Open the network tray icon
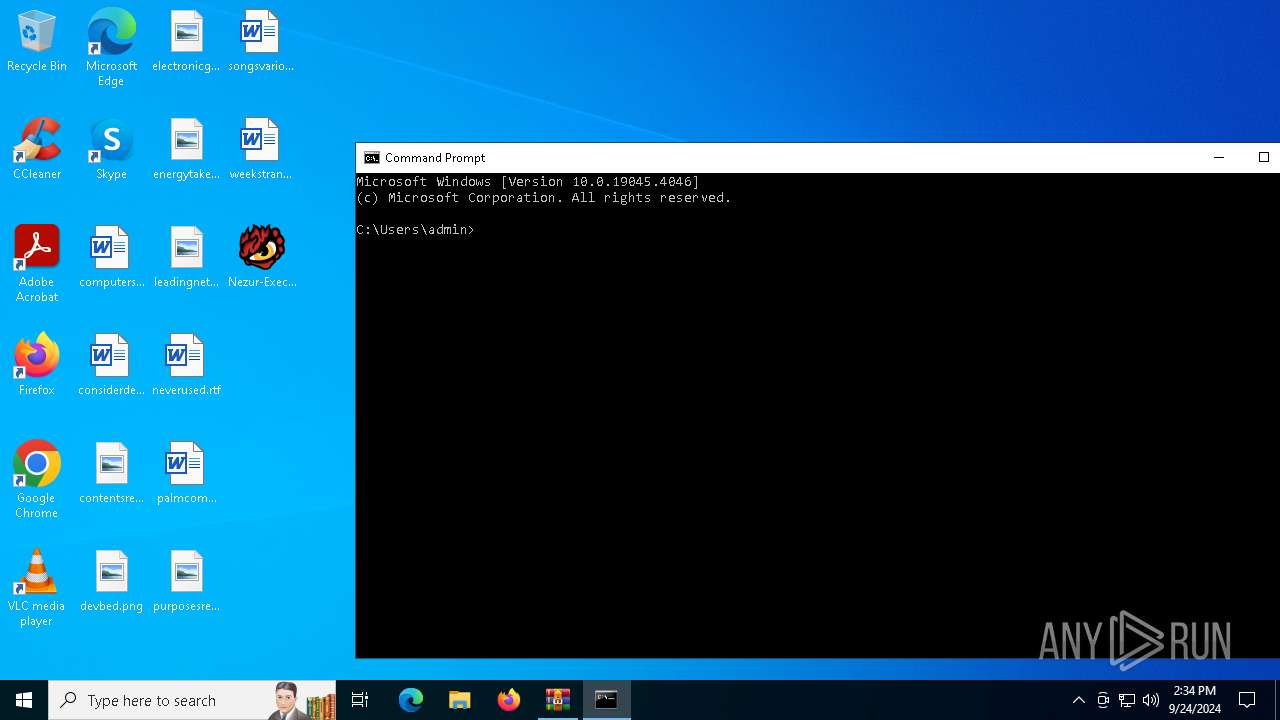The height and width of the screenshot is (720, 1280). click(x=1127, y=700)
